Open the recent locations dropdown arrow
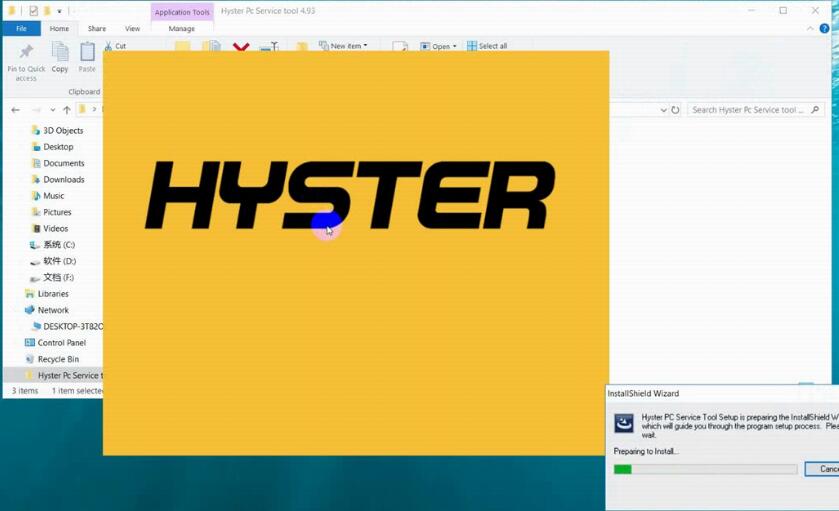This screenshot has height=511, width=839. [52, 110]
